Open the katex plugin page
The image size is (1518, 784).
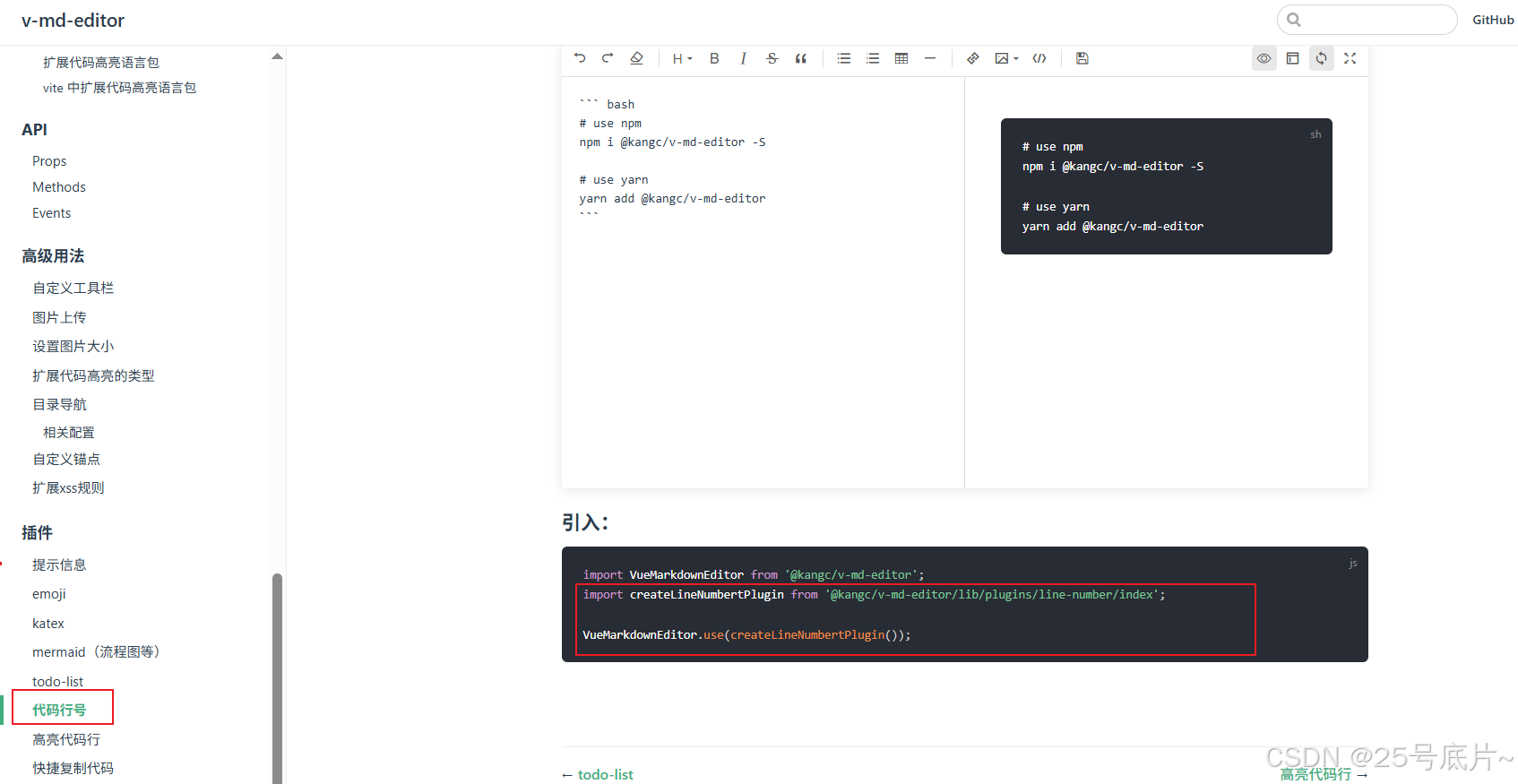pyautogui.click(x=47, y=624)
